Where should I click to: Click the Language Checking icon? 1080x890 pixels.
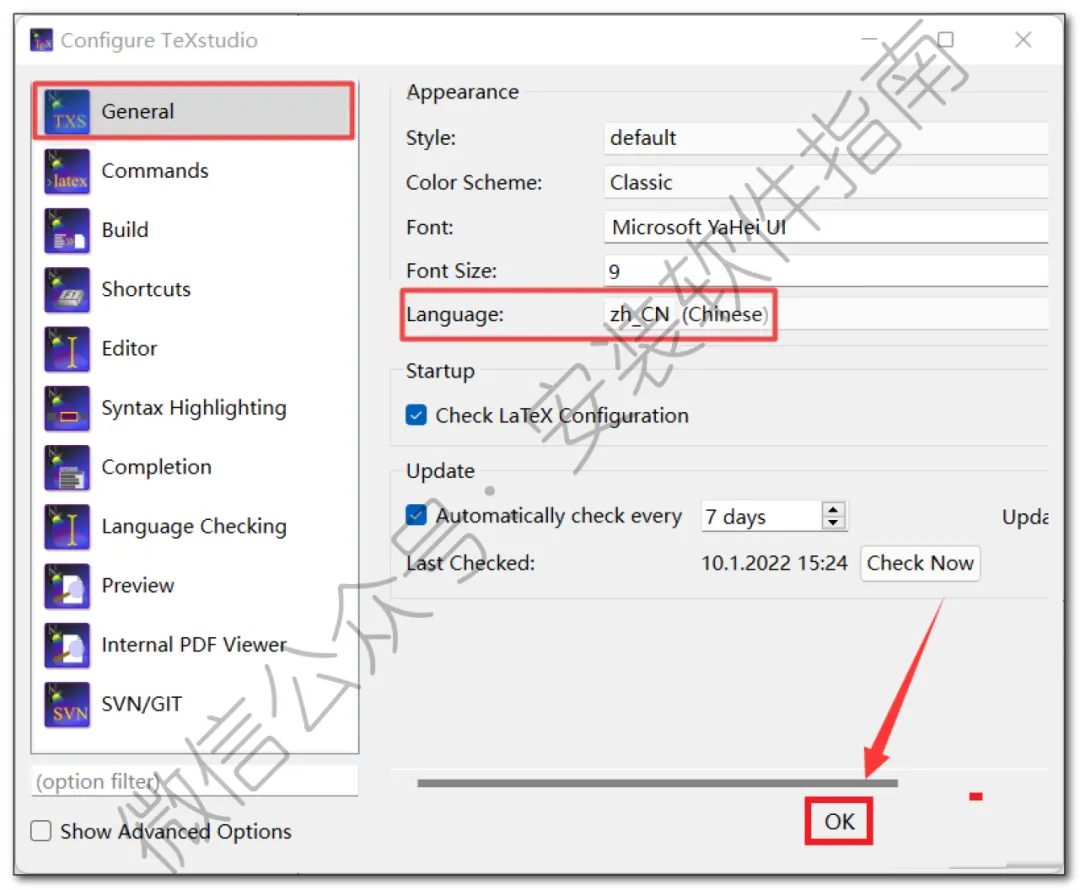pos(67,526)
